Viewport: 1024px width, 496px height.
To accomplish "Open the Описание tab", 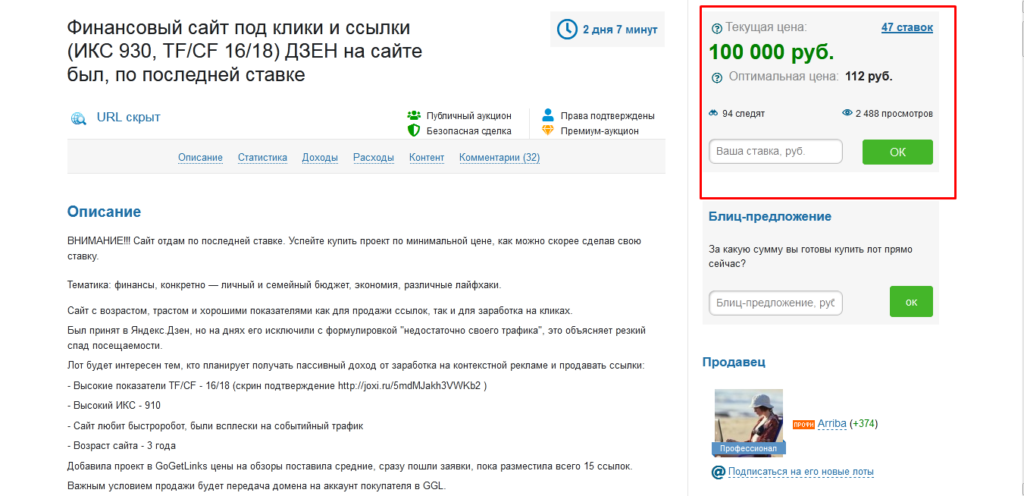I will click(x=201, y=157).
